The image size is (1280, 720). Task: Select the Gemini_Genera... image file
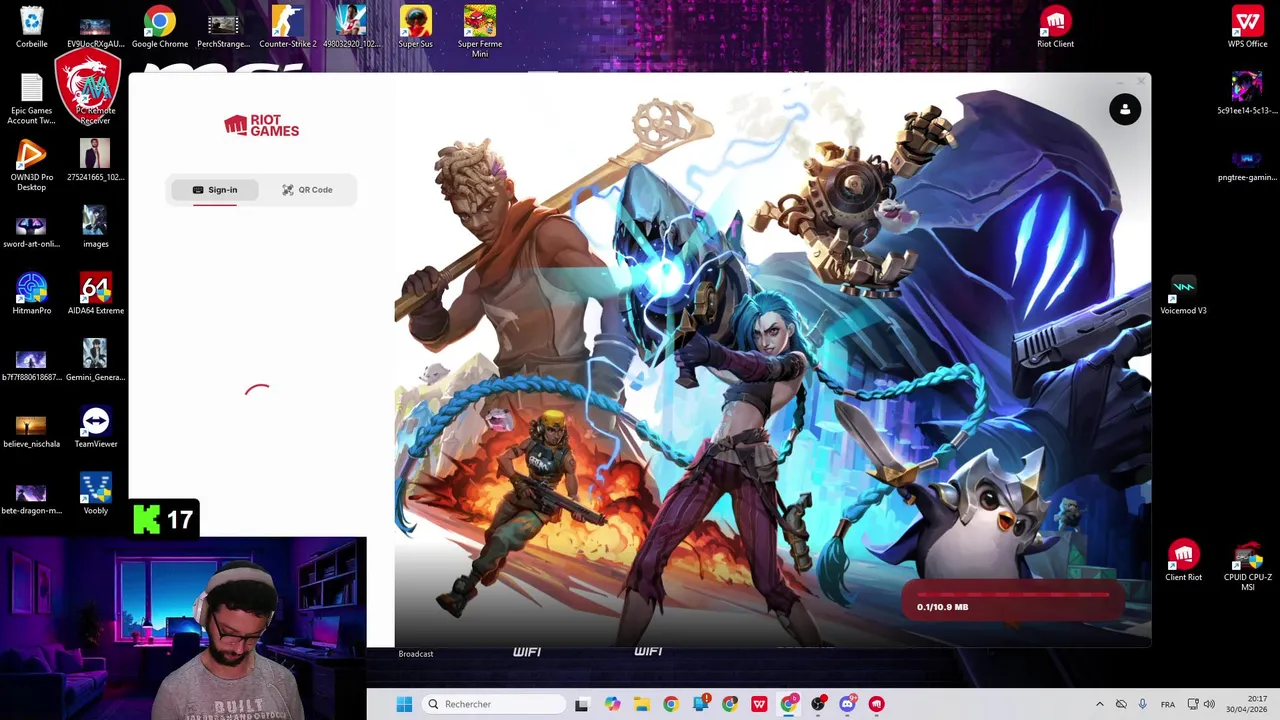(95, 361)
